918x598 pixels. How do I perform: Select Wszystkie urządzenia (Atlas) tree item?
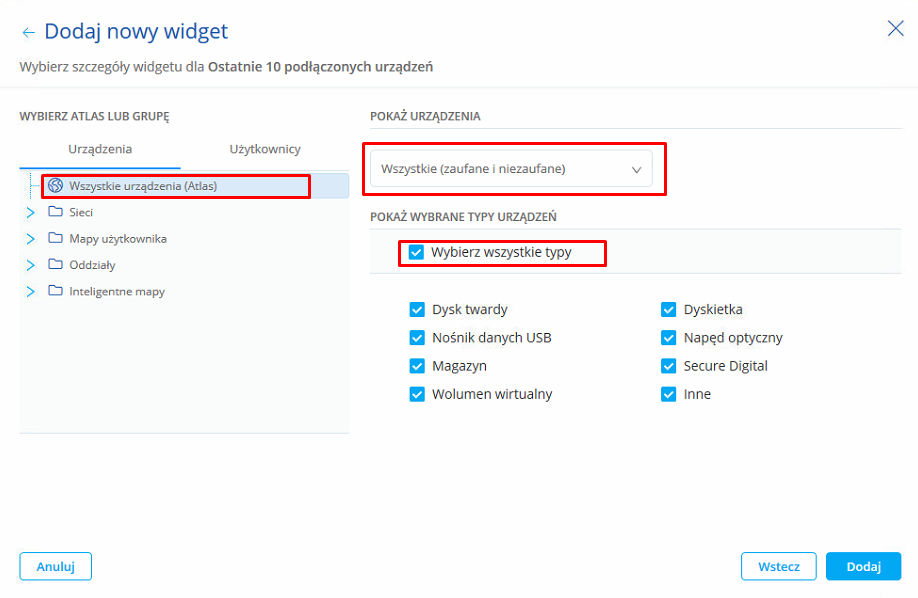(143, 186)
